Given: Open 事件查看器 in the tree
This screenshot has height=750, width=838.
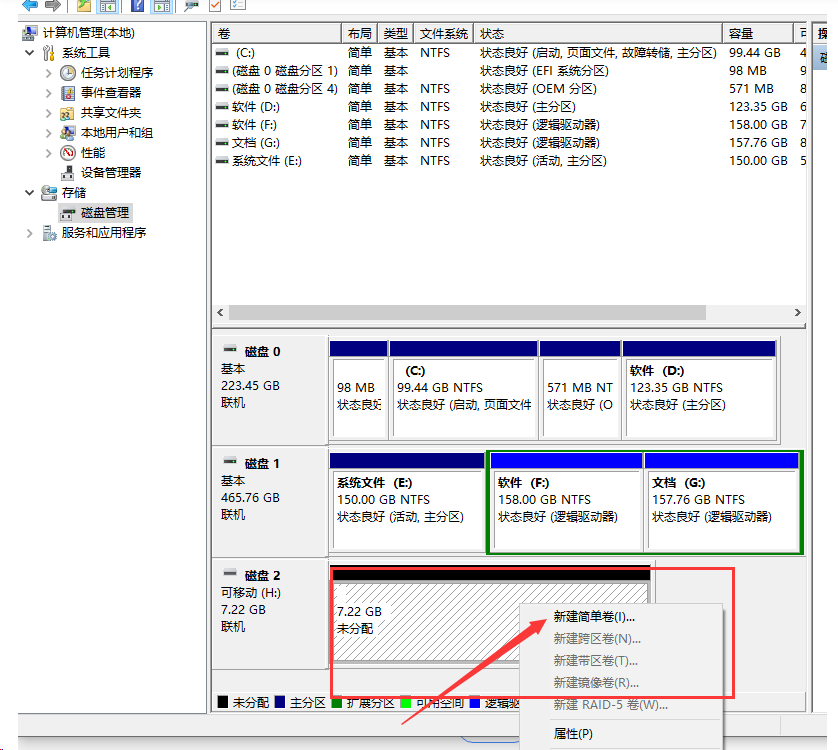Looking at the screenshot, I should [x=110, y=93].
